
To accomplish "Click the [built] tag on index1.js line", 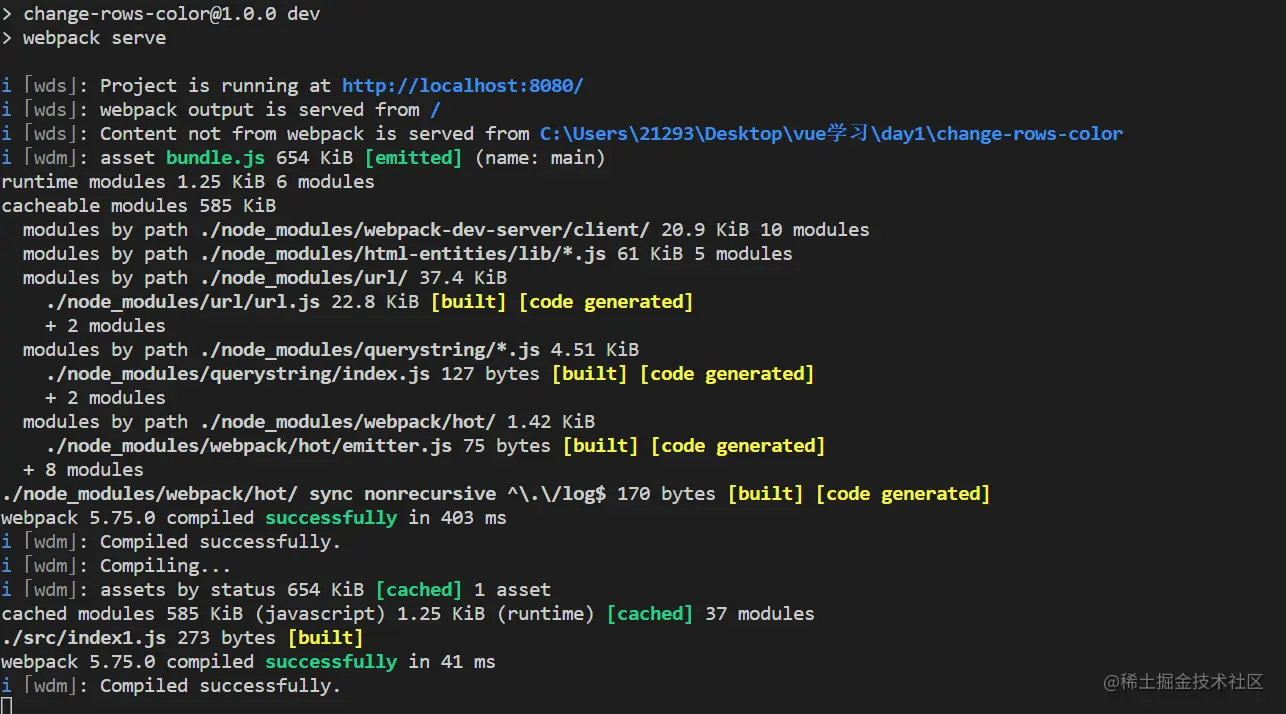I will coord(325,638).
